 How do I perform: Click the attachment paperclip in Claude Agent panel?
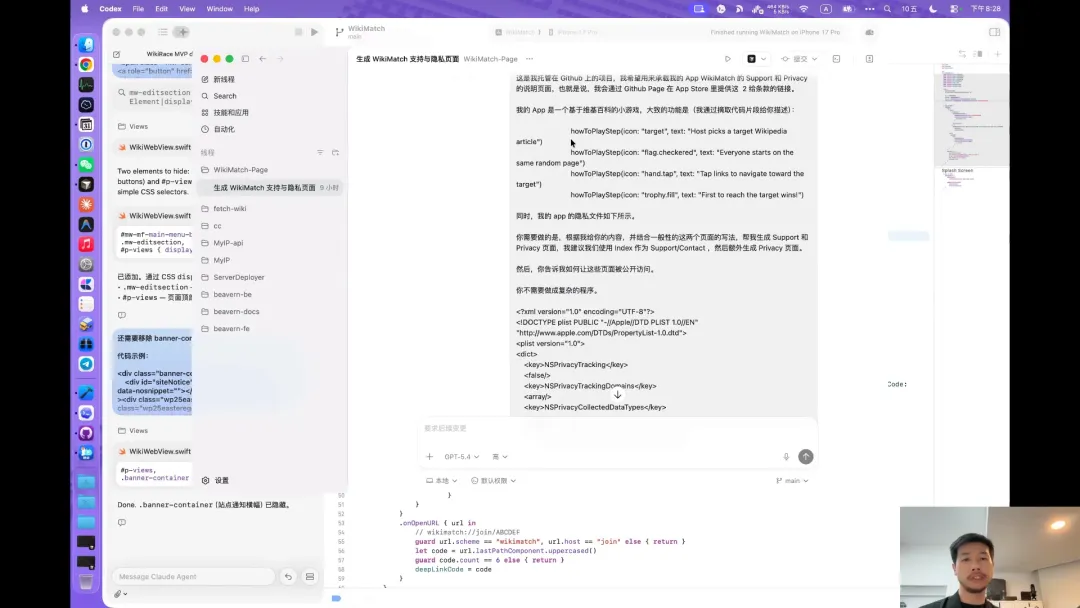[x=118, y=594]
